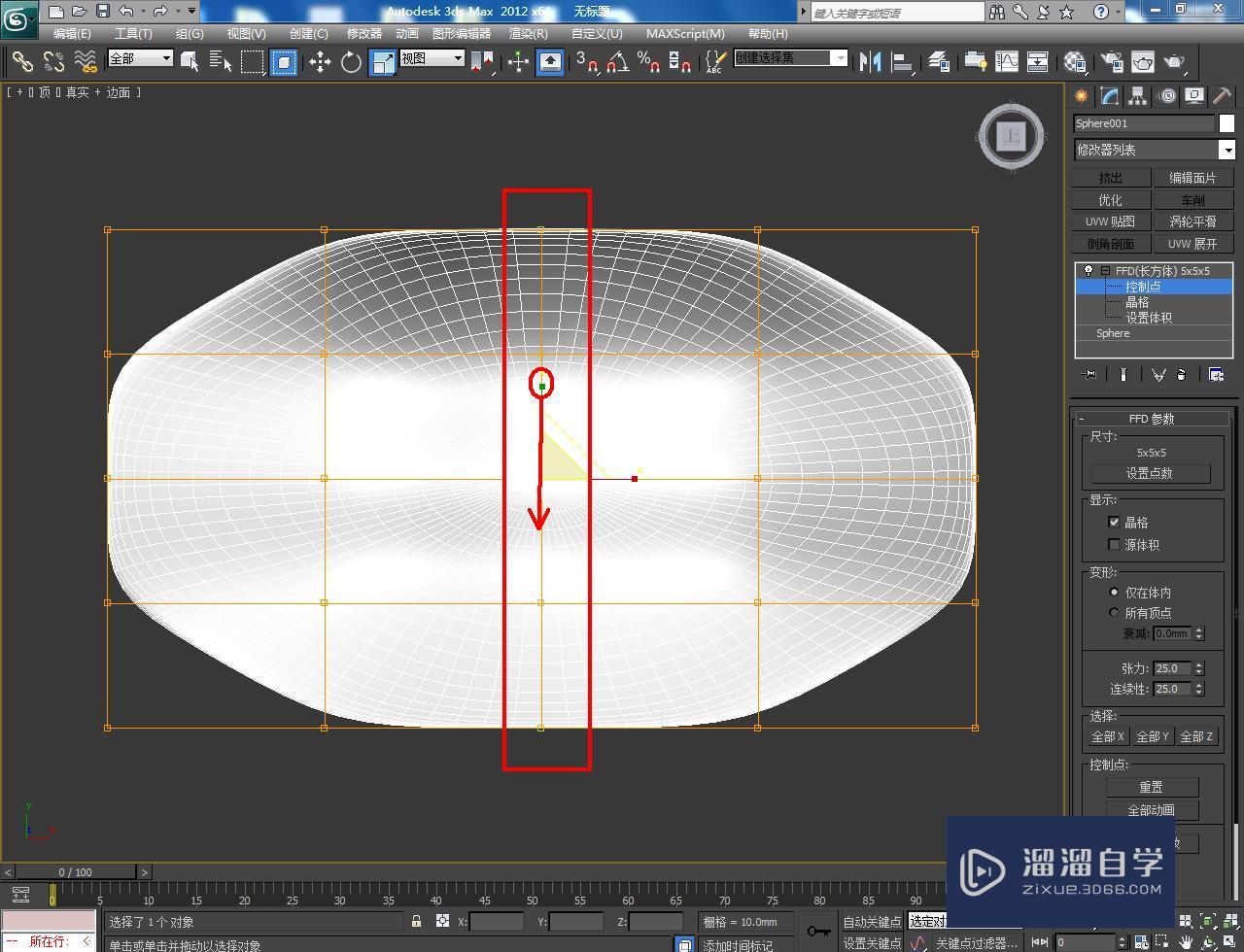Activate the Select and Scale tool

tap(382, 61)
